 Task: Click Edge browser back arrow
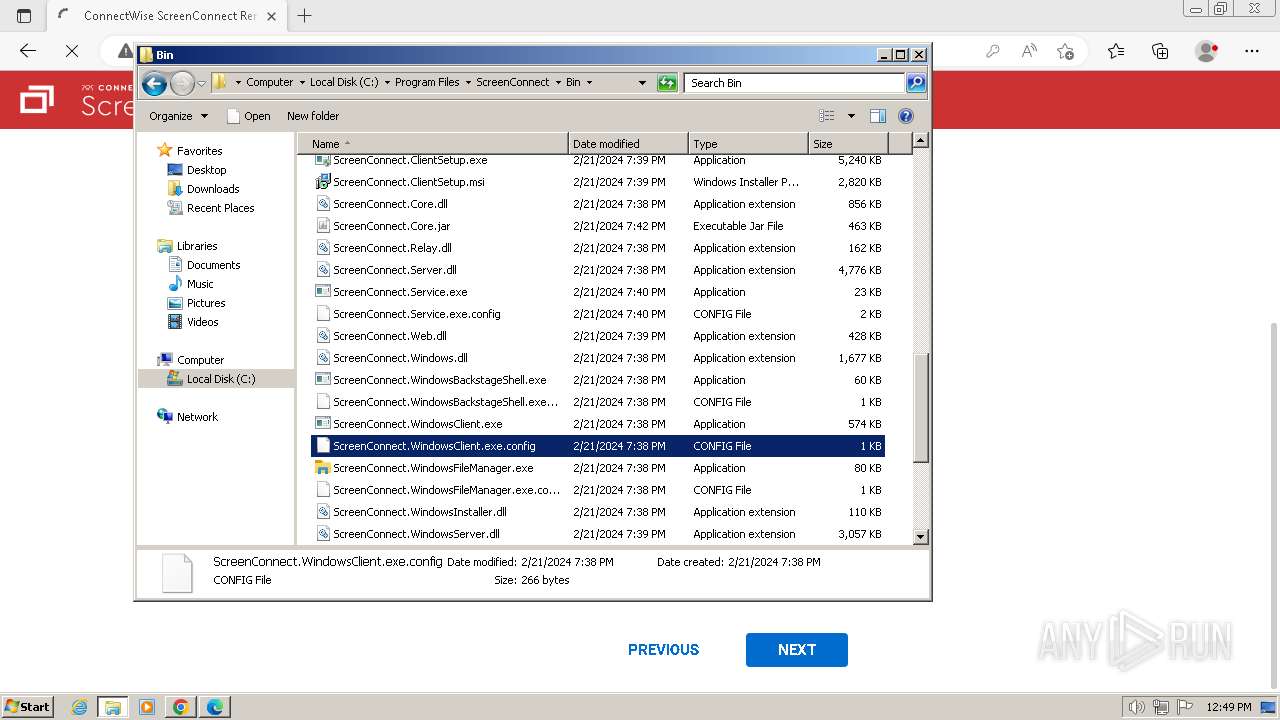[28, 51]
